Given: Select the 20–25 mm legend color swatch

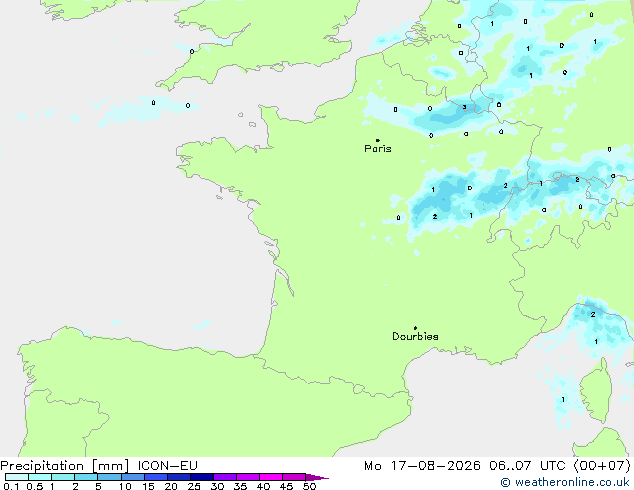Looking at the screenshot, I should click(179, 477).
